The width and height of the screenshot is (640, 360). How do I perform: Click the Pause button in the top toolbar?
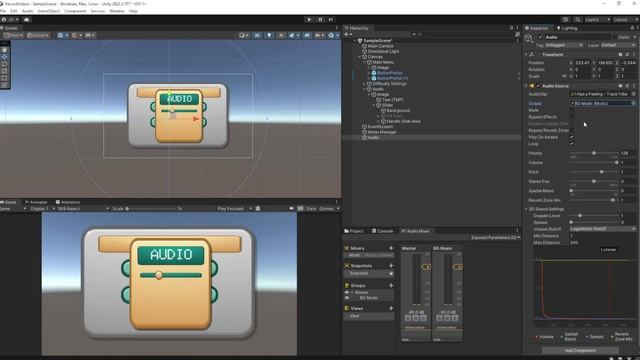click(x=320, y=20)
